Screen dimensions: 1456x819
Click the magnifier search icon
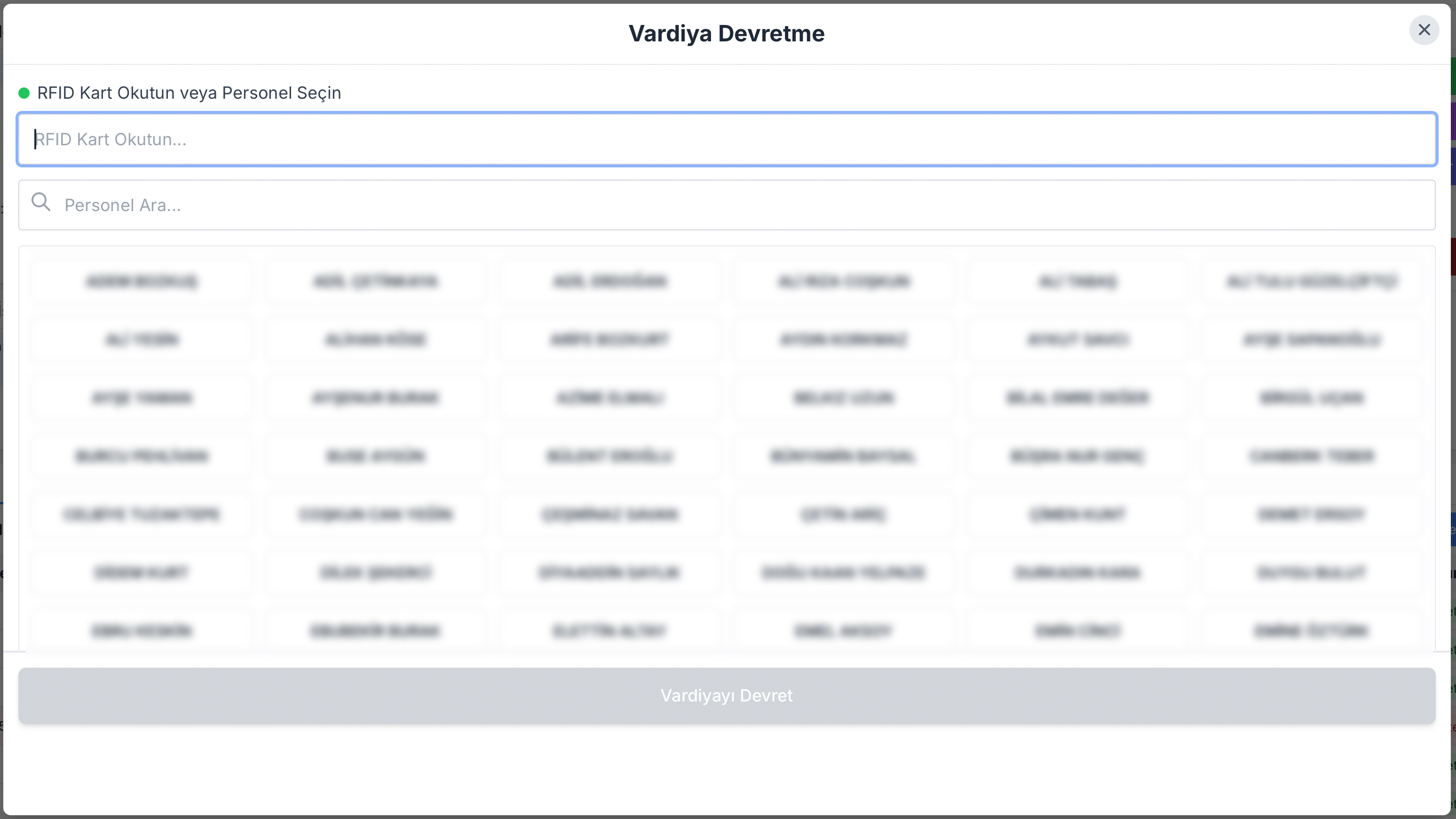[x=41, y=202]
